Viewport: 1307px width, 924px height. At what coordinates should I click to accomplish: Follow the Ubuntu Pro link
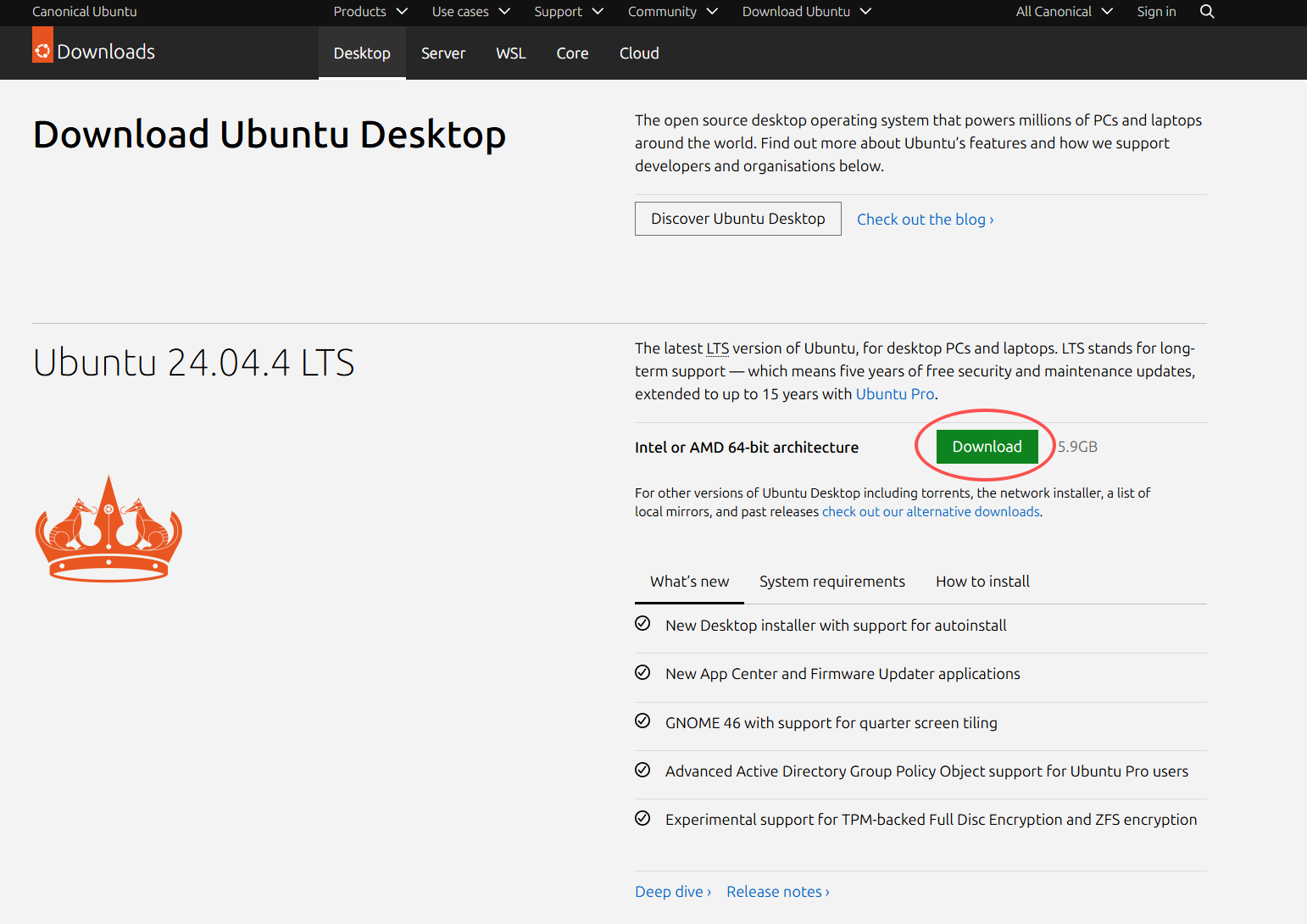[894, 394]
